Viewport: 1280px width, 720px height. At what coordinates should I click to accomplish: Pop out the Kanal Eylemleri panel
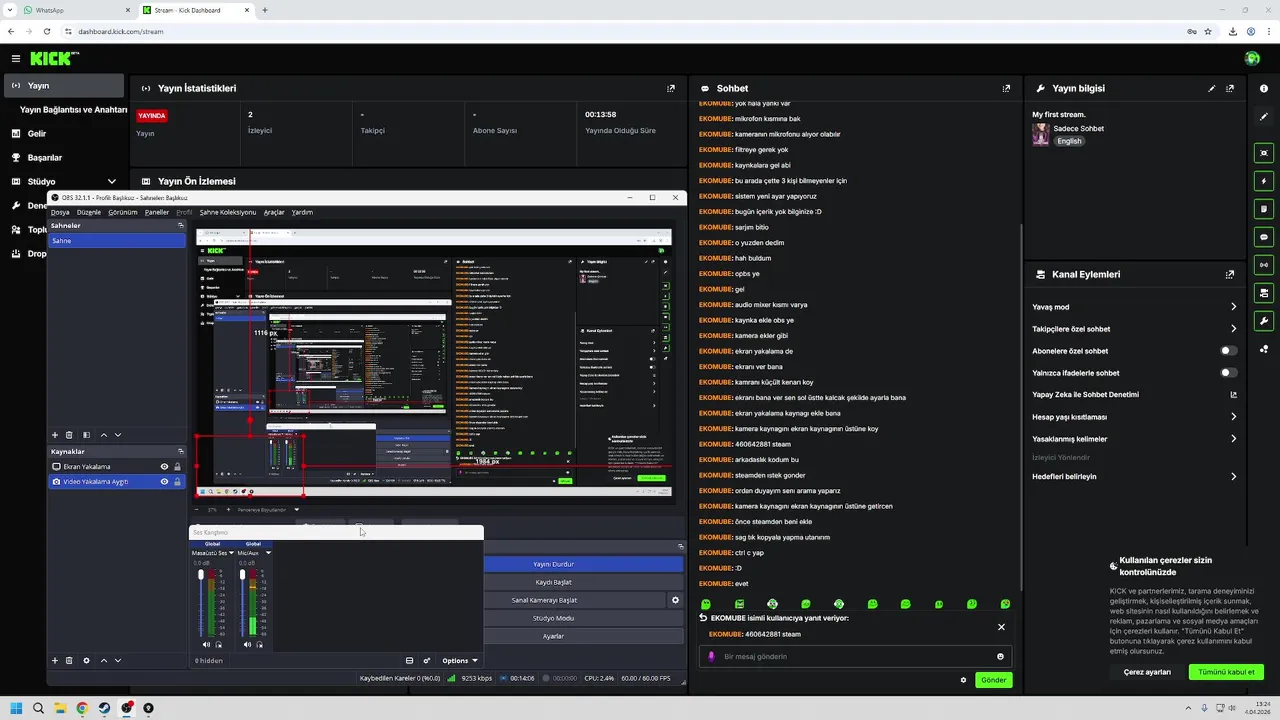1230,274
